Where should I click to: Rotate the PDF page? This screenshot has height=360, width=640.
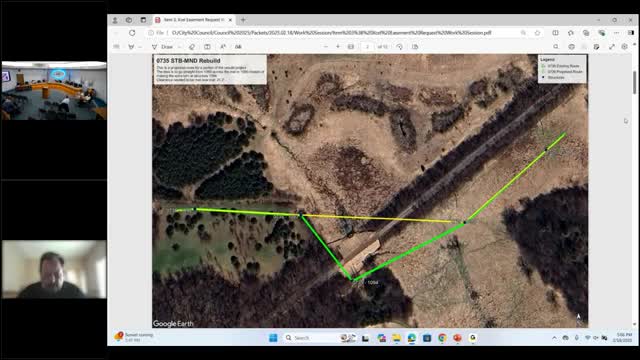400,47
